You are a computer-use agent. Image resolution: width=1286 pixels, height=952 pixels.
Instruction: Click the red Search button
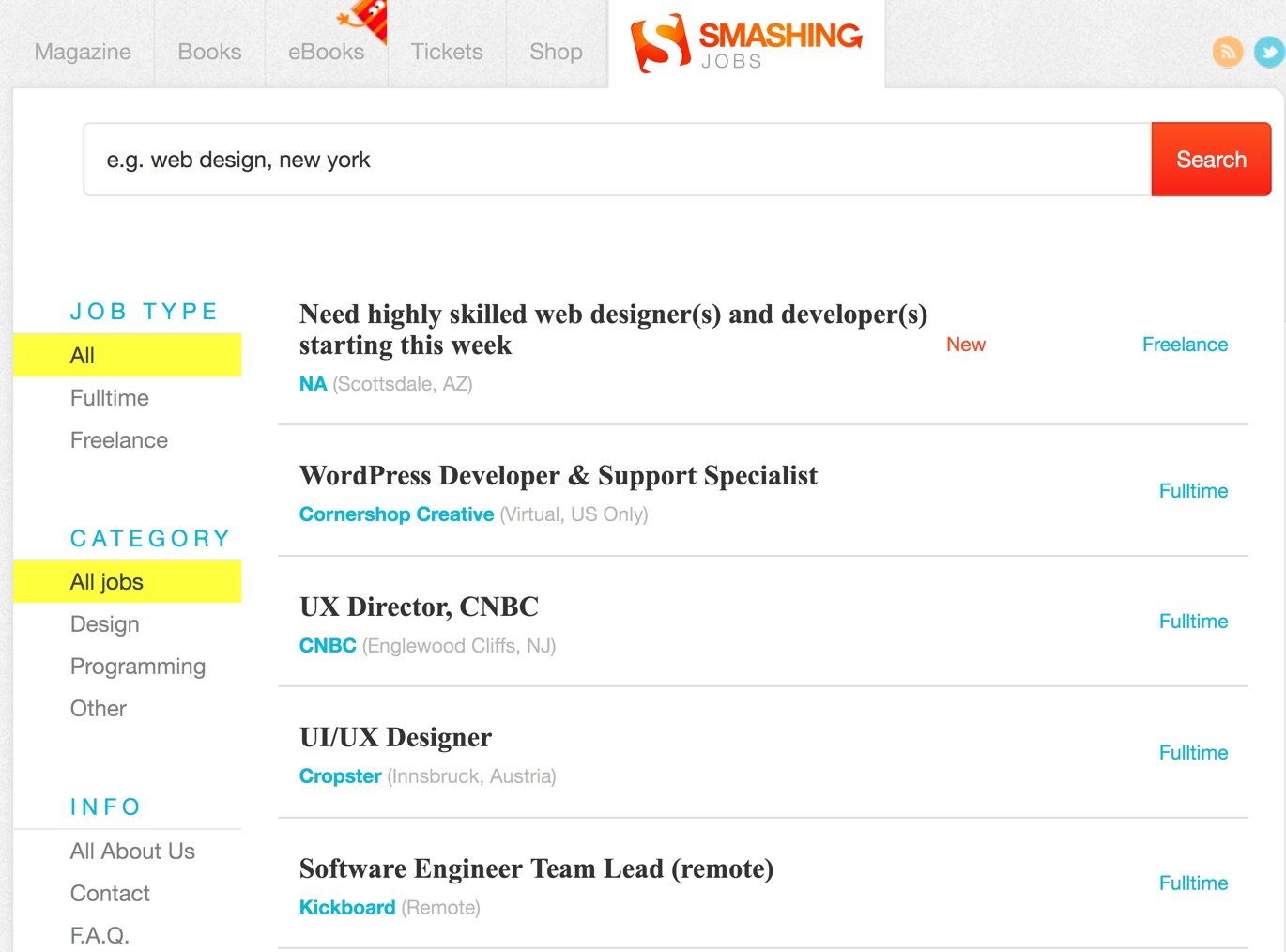point(1211,160)
